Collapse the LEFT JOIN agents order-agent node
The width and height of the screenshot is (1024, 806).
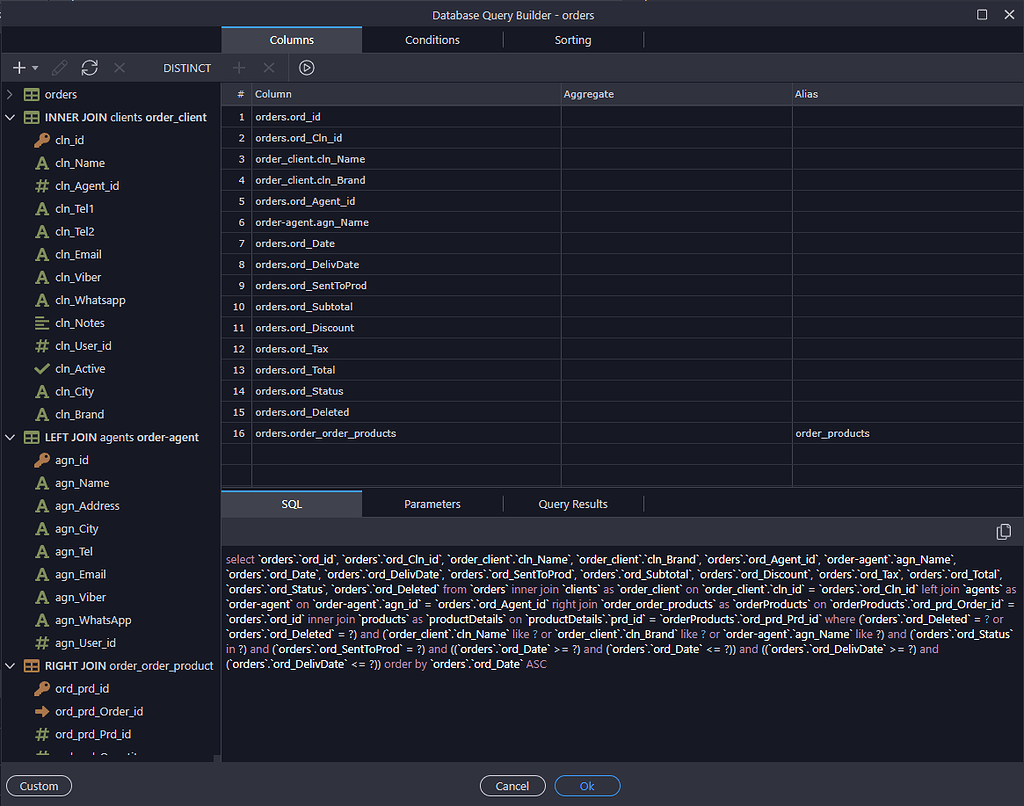tap(10, 437)
